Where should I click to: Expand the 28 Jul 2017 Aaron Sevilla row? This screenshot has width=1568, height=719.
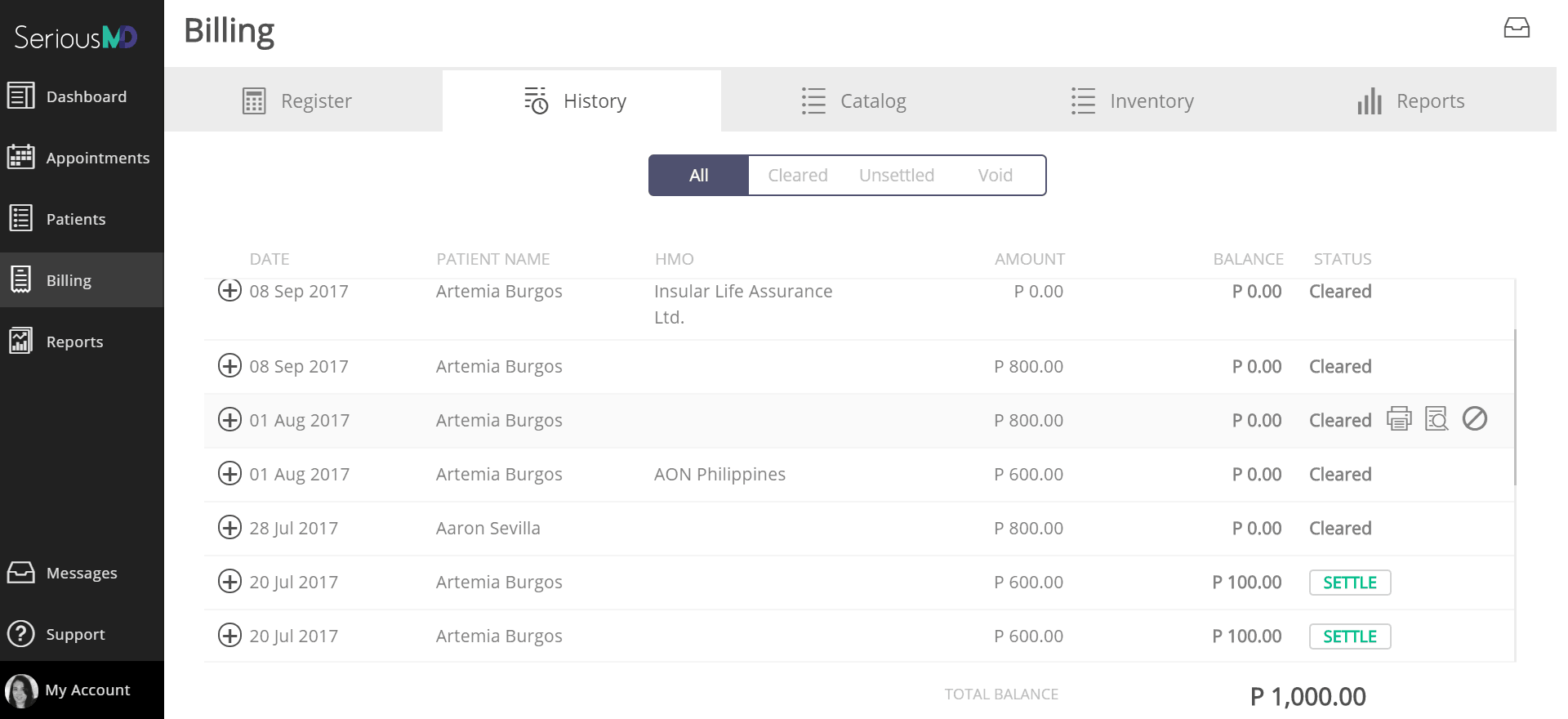click(229, 527)
